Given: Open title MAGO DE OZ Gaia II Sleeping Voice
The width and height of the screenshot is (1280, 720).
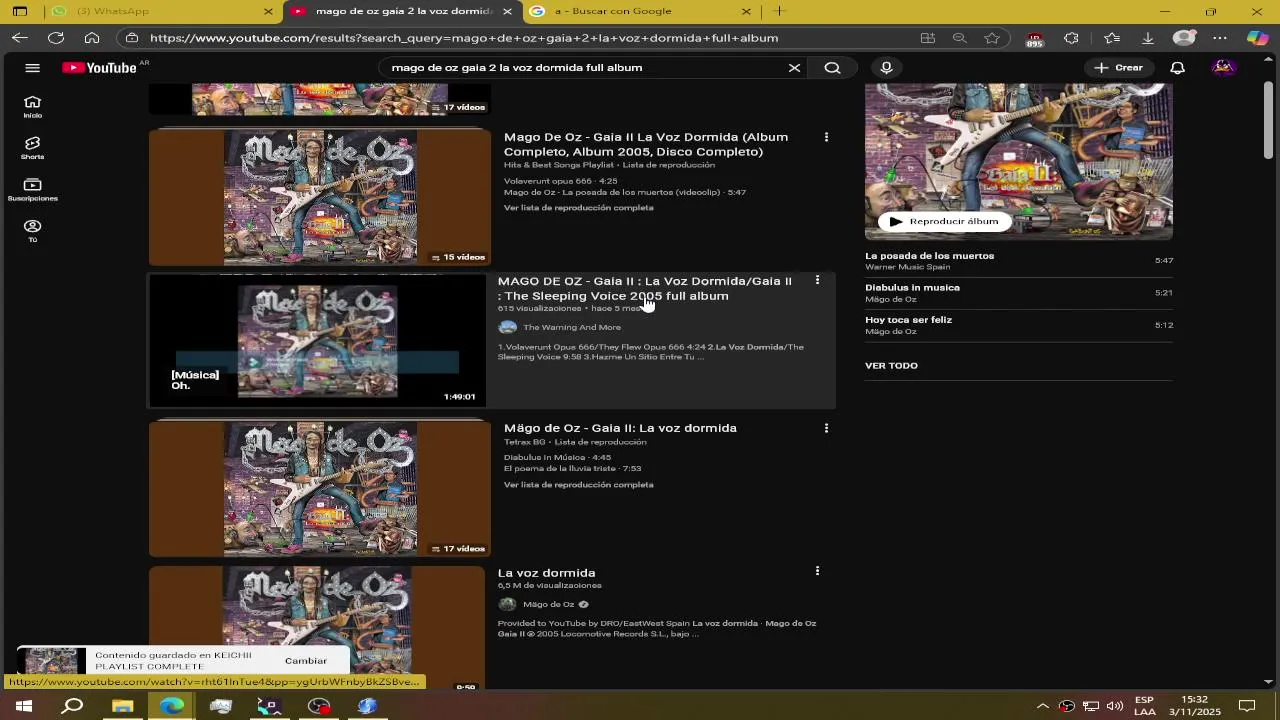Looking at the screenshot, I should pos(645,288).
